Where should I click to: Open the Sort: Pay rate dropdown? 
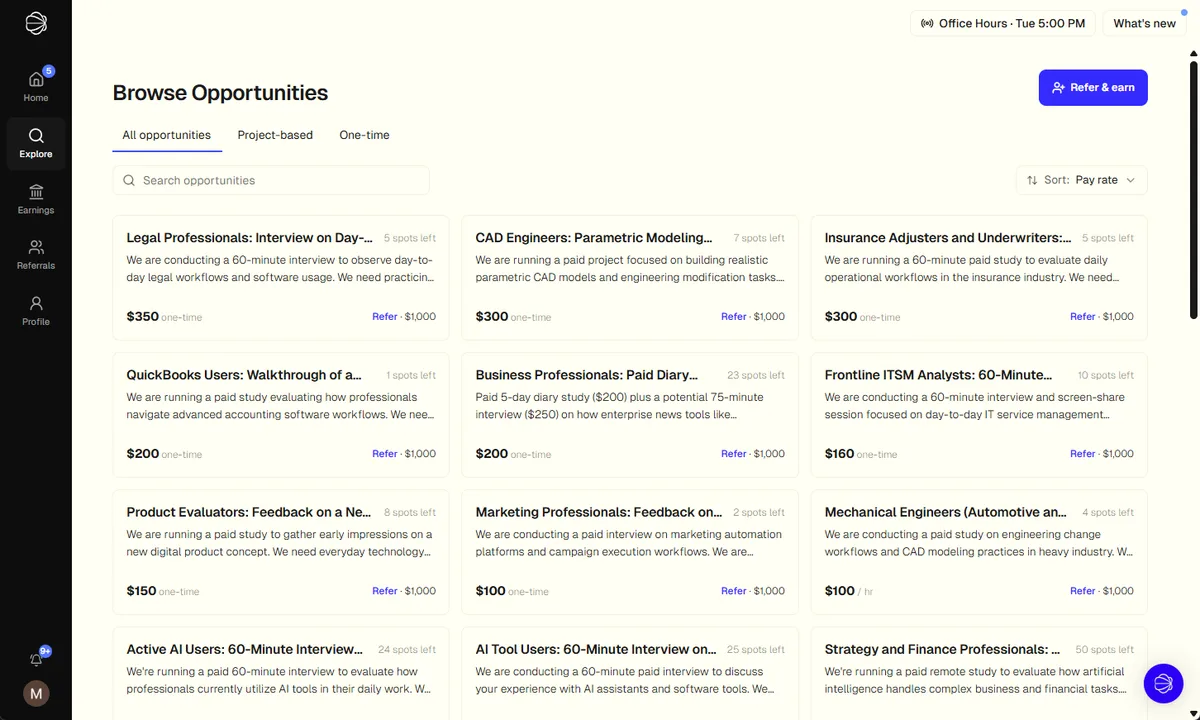click(1082, 180)
